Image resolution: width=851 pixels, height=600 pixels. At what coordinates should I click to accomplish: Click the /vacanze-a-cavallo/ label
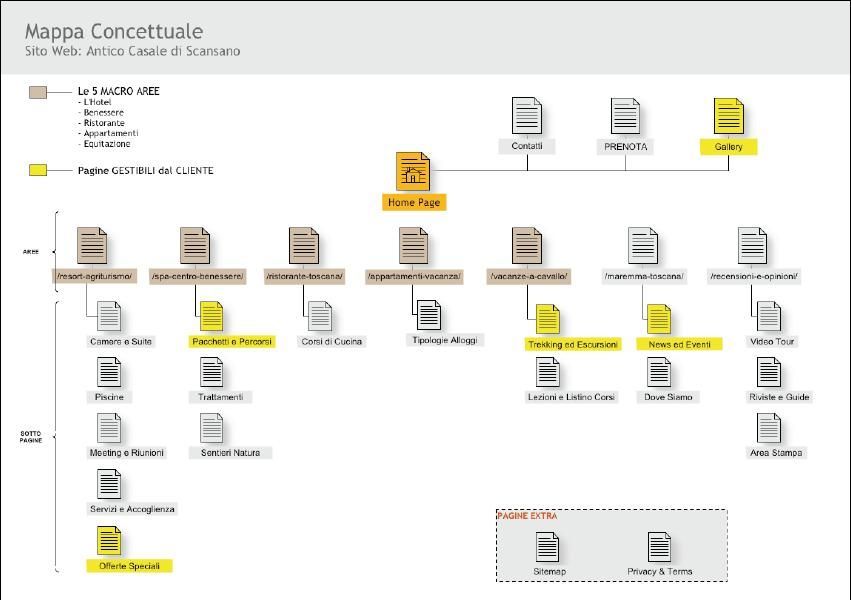click(529, 276)
